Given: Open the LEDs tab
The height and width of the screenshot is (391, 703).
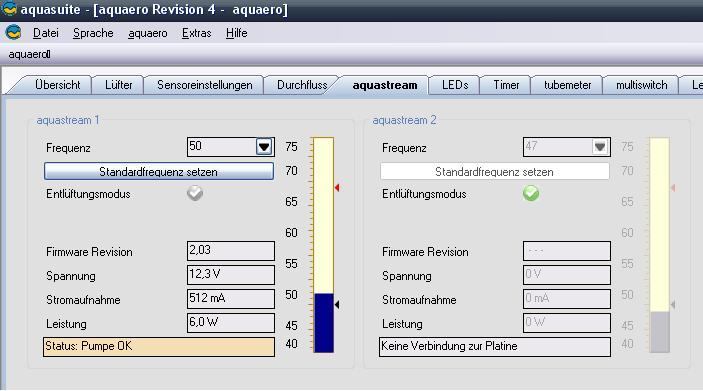Looking at the screenshot, I should tap(455, 85).
